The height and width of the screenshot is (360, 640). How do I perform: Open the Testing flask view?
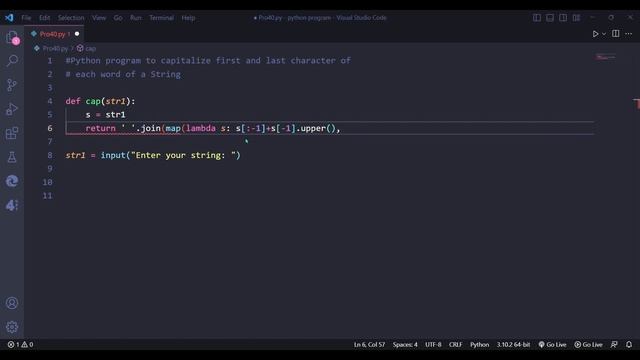click(12, 157)
